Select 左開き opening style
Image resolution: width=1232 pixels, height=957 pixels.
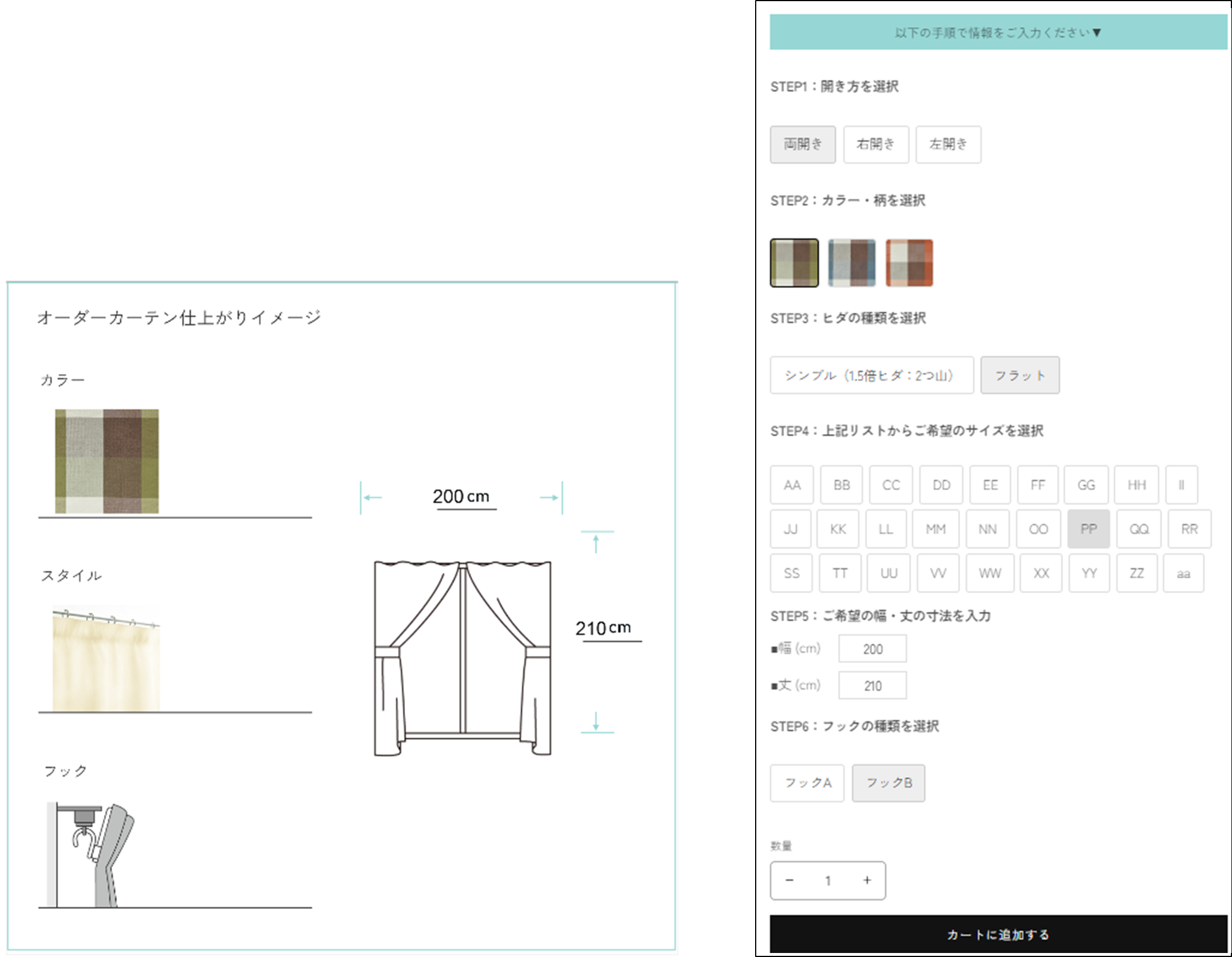(x=948, y=144)
